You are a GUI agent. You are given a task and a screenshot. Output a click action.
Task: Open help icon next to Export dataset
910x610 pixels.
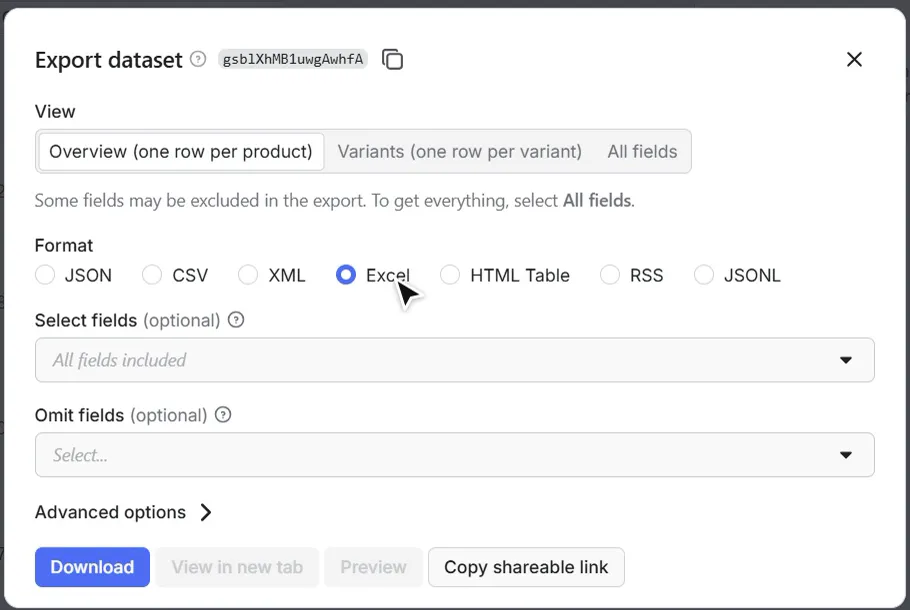pyautogui.click(x=198, y=59)
